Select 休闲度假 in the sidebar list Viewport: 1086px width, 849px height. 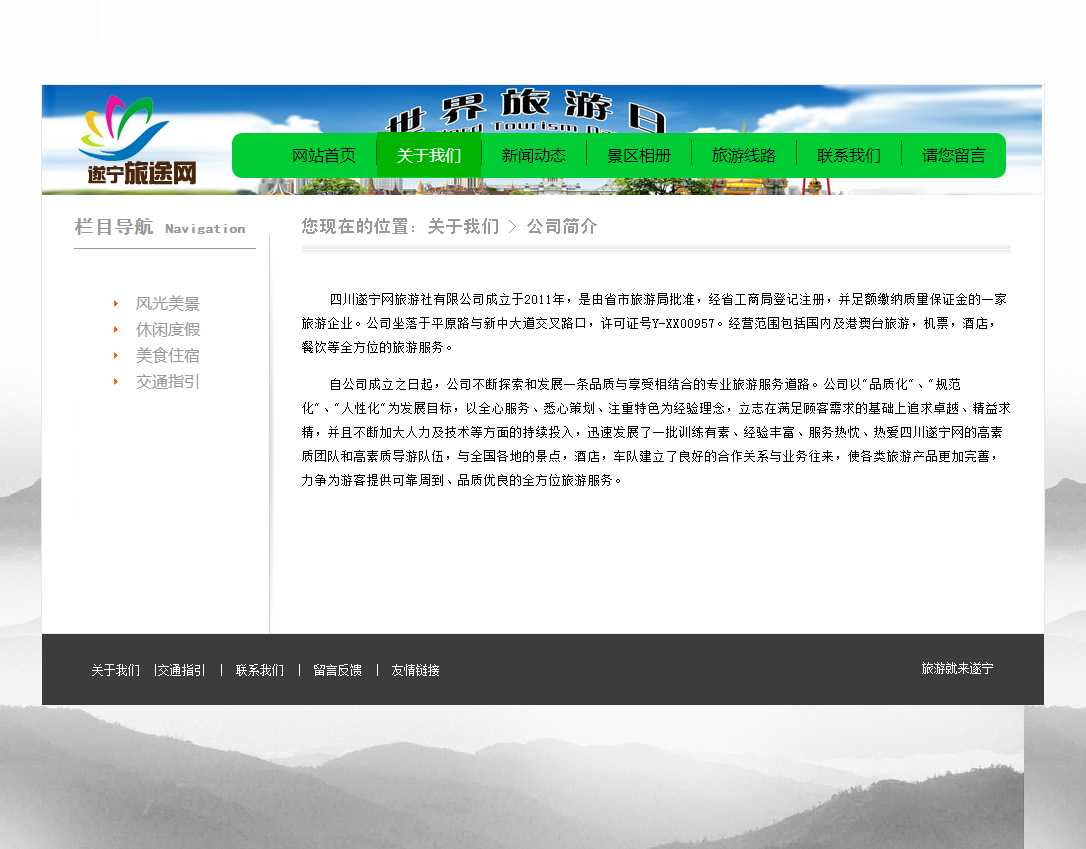click(x=167, y=330)
